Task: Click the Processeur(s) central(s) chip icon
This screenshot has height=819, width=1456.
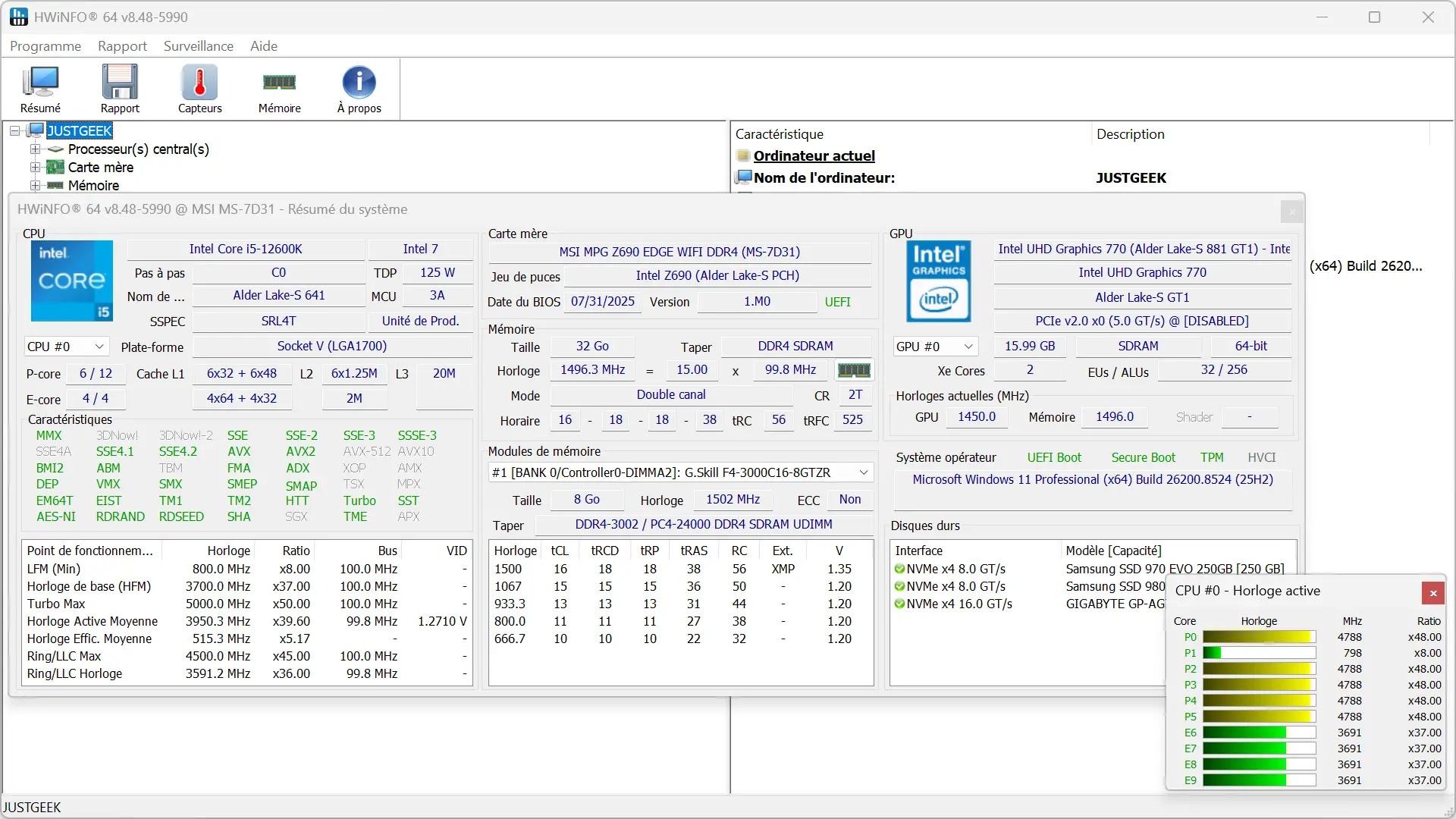Action: pyautogui.click(x=55, y=149)
